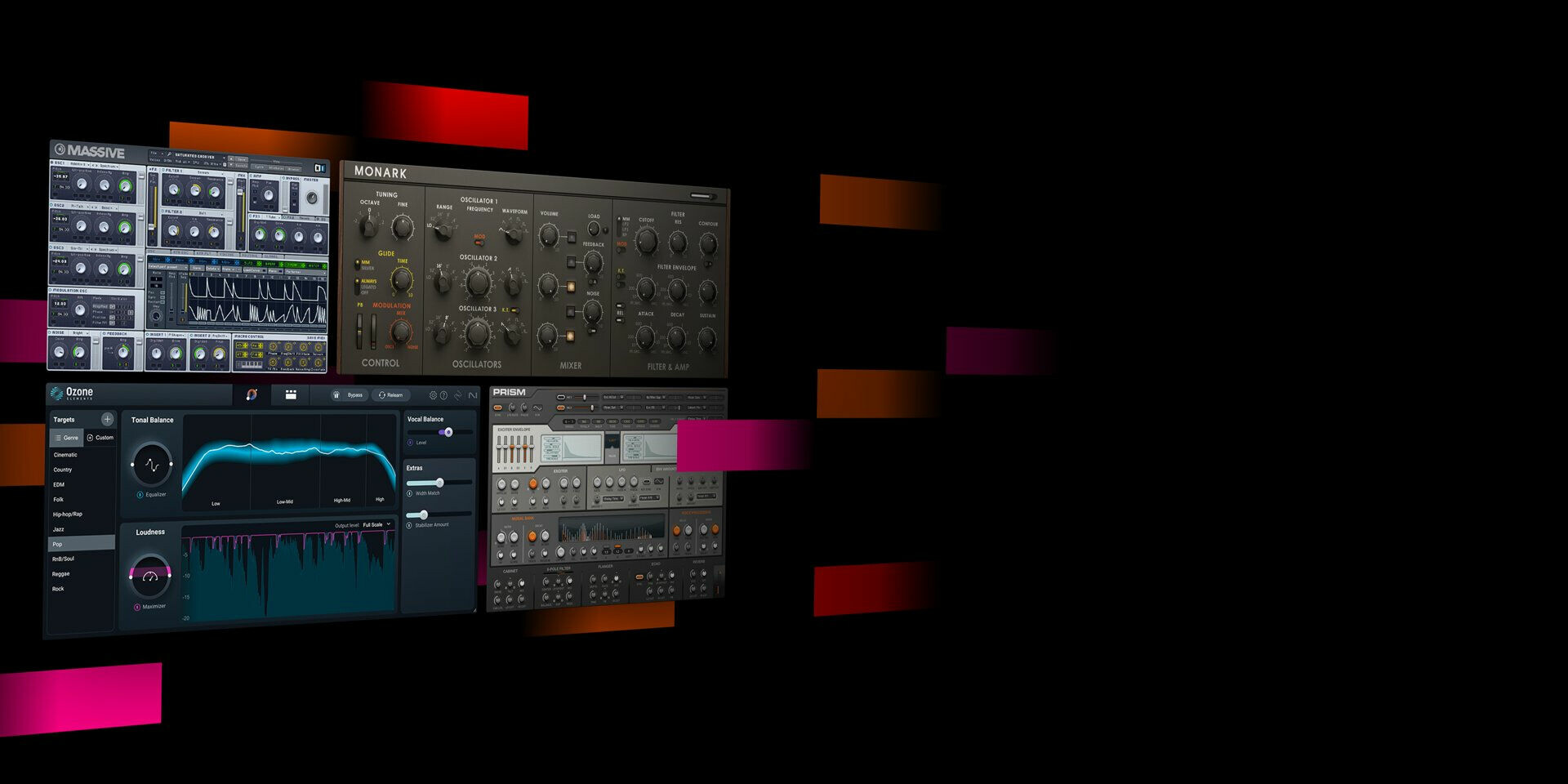Screen dimensions: 1568x784
Task: Open Massive preset name dropdown Saturated Groover
Action: (x=199, y=157)
